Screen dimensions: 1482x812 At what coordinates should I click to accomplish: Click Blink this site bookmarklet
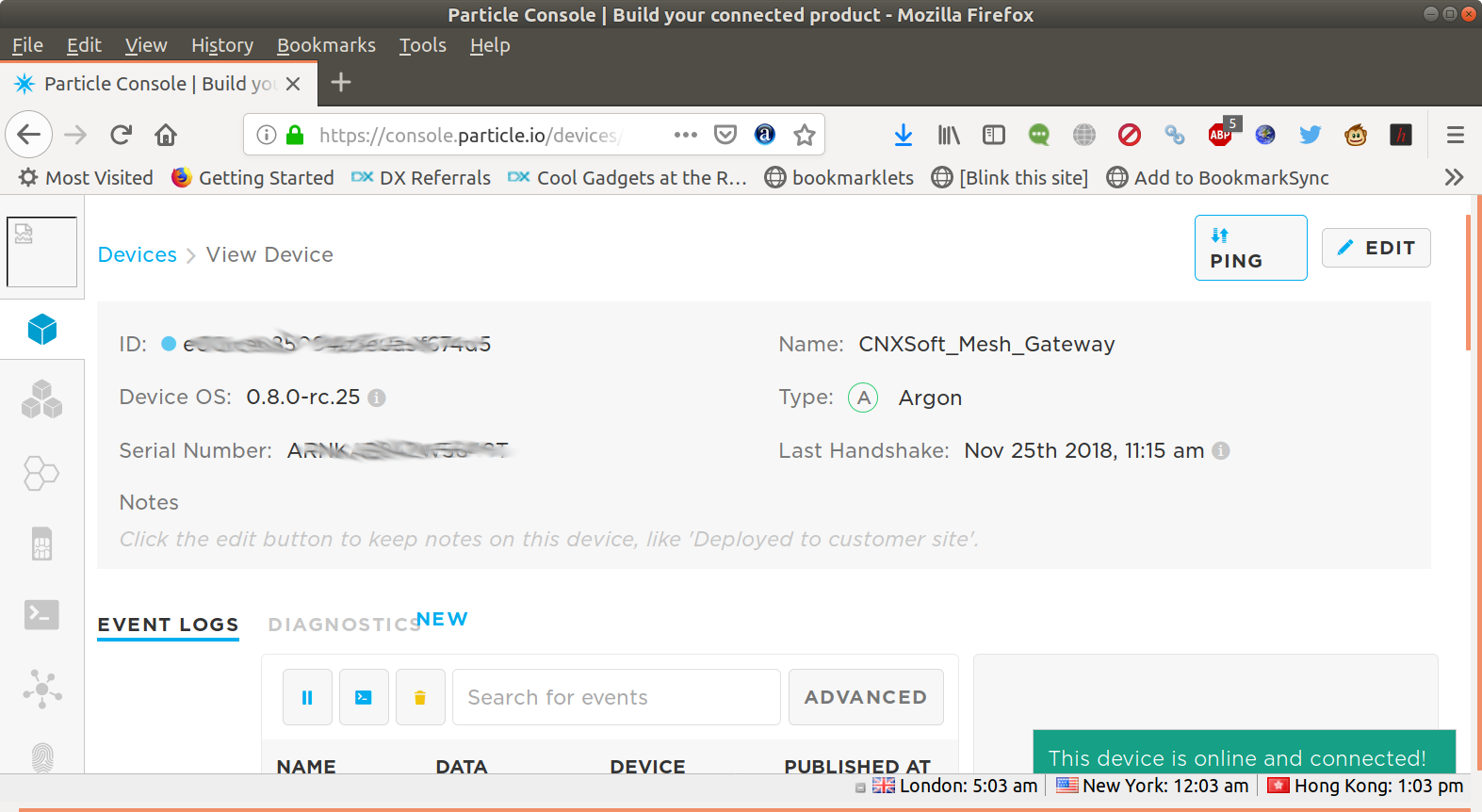(x=1009, y=177)
